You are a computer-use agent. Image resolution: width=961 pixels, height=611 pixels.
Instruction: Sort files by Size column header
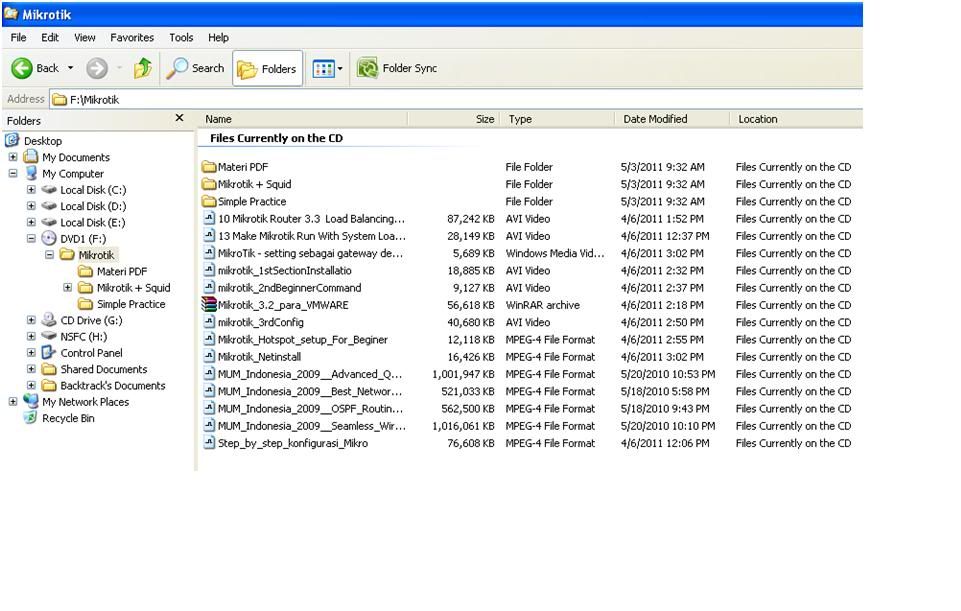454,119
